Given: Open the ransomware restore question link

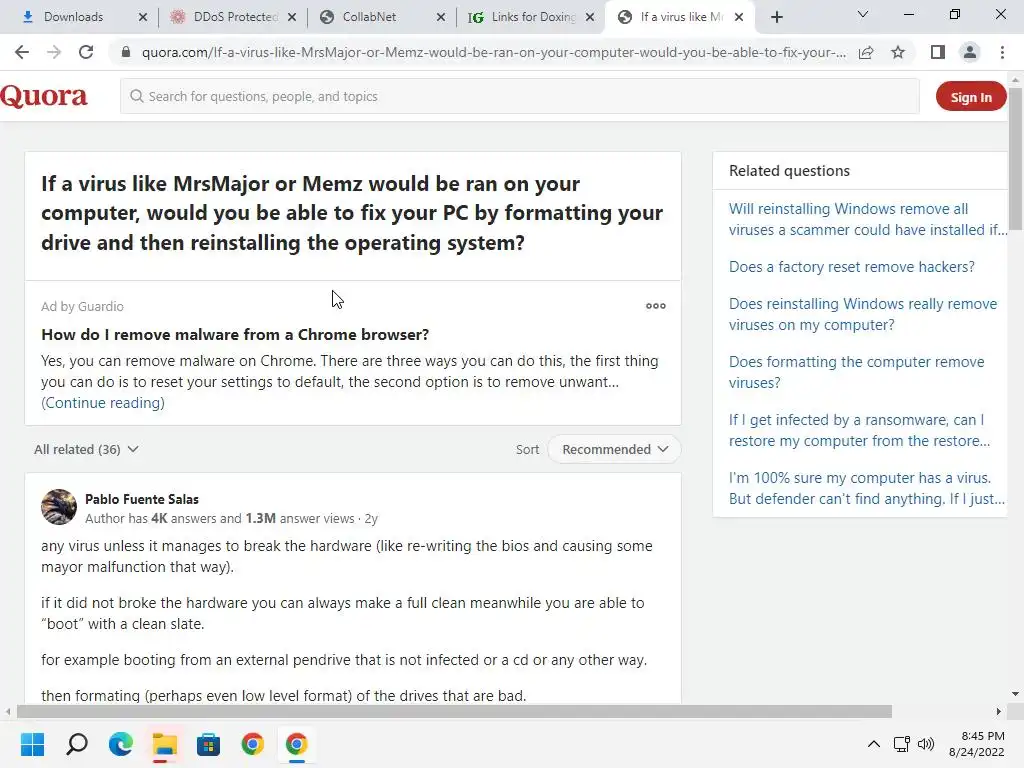Looking at the screenshot, I should (859, 430).
